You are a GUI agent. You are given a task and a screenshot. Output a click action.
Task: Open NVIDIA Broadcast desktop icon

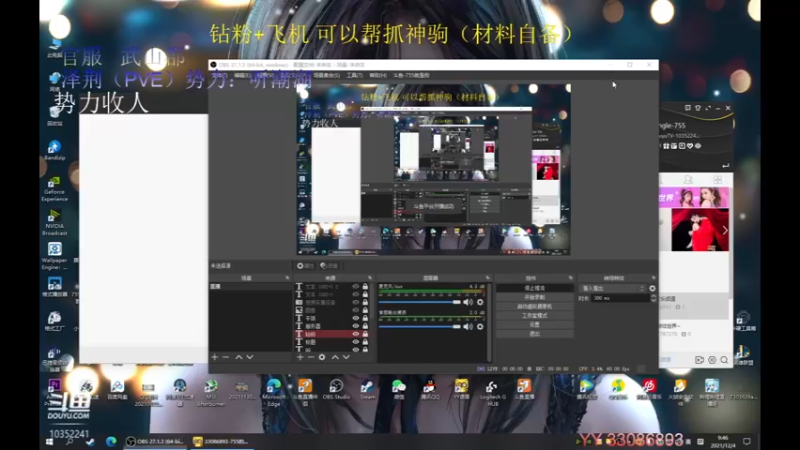(x=55, y=222)
